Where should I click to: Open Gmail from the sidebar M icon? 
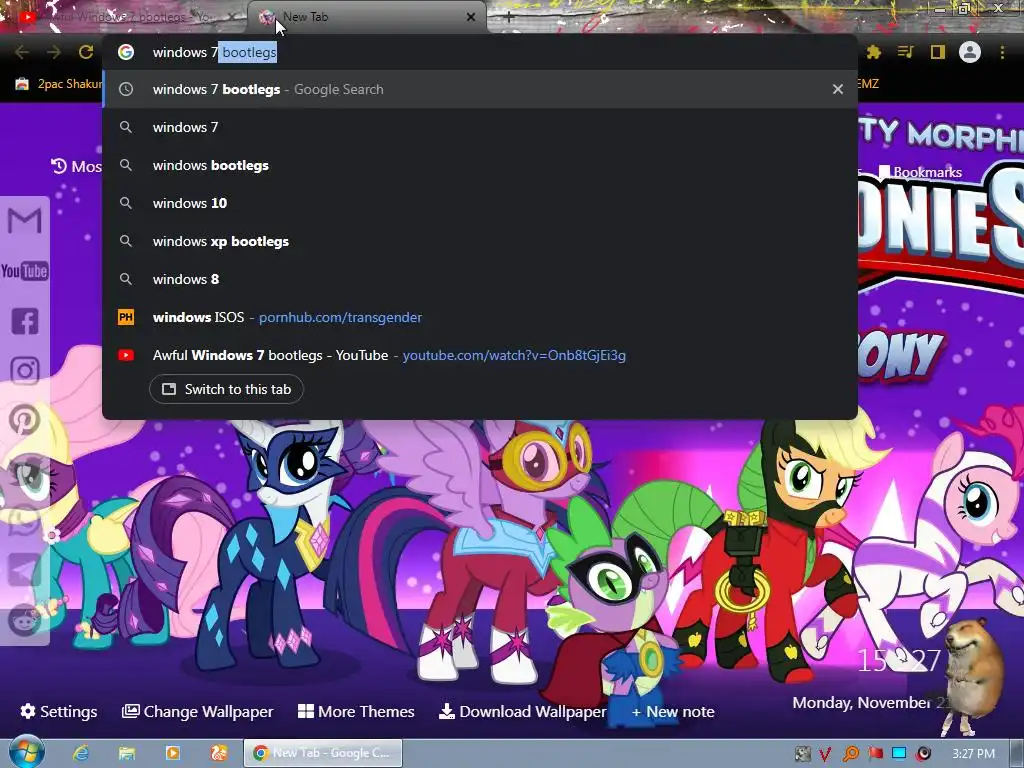[x=25, y=221]
